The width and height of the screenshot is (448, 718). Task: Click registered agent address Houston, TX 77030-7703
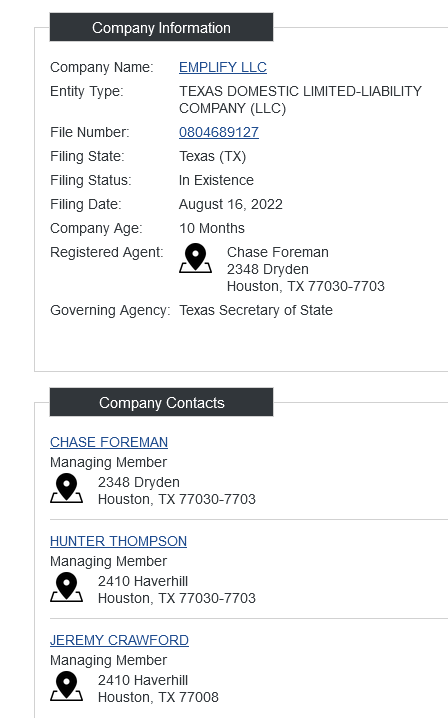pyautogui.click(x=306, y=286)
